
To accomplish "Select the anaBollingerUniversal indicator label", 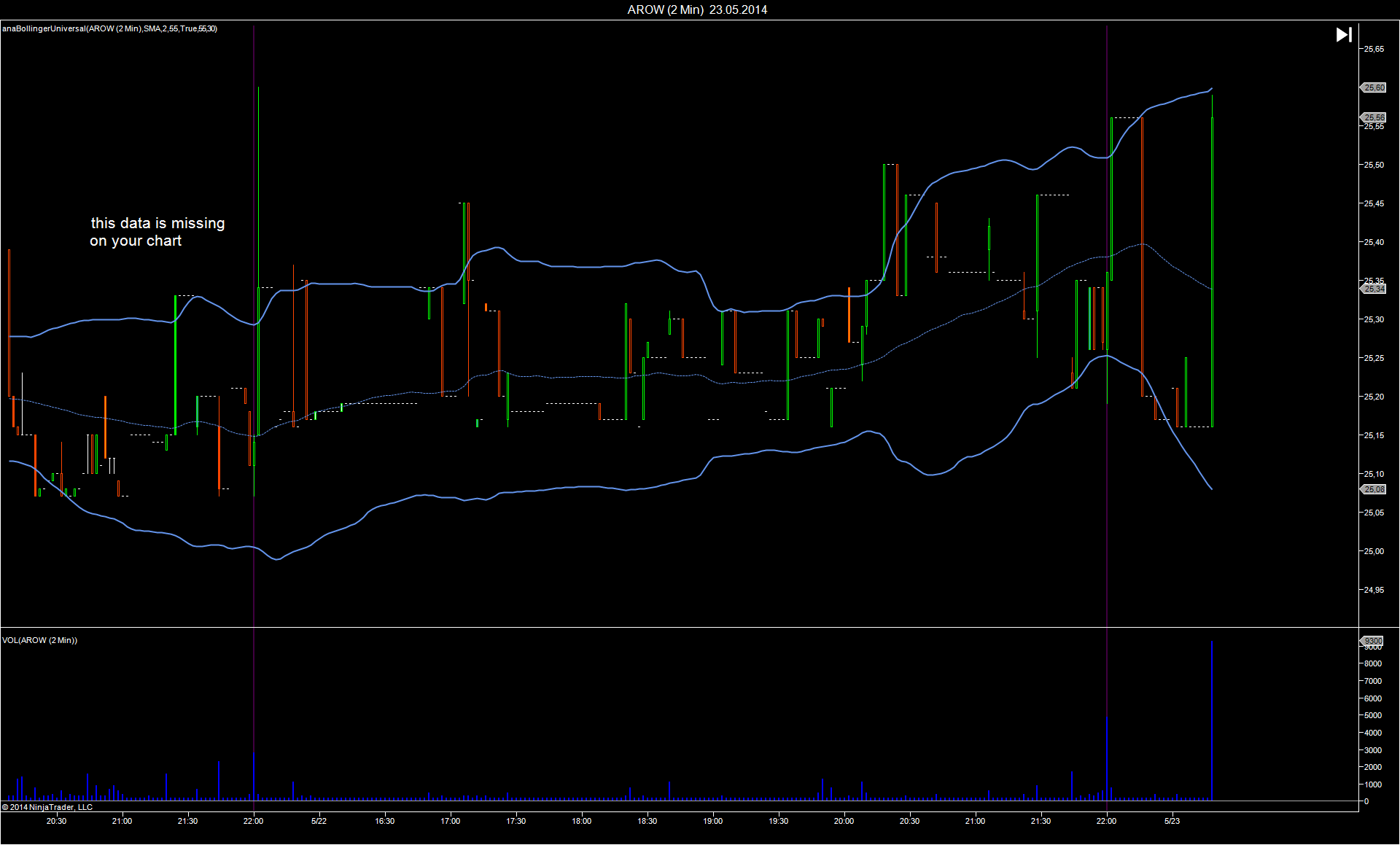I will point(109,28).
